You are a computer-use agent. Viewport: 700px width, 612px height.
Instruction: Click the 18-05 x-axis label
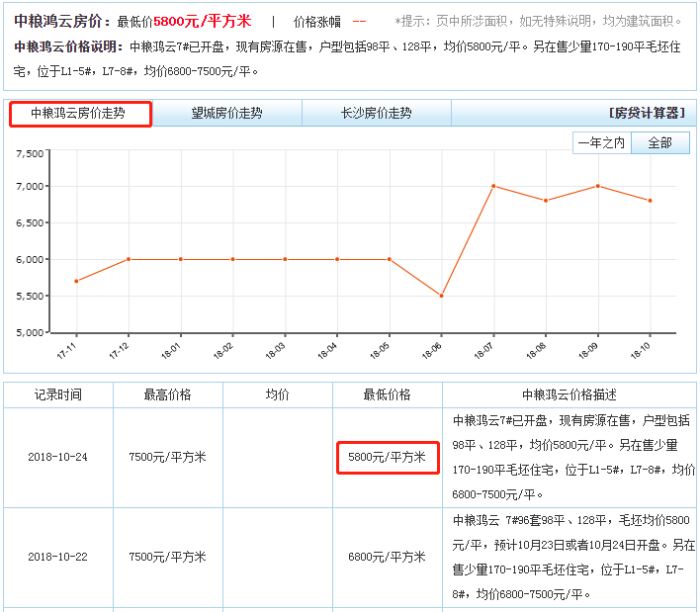[x=380, y=350]
